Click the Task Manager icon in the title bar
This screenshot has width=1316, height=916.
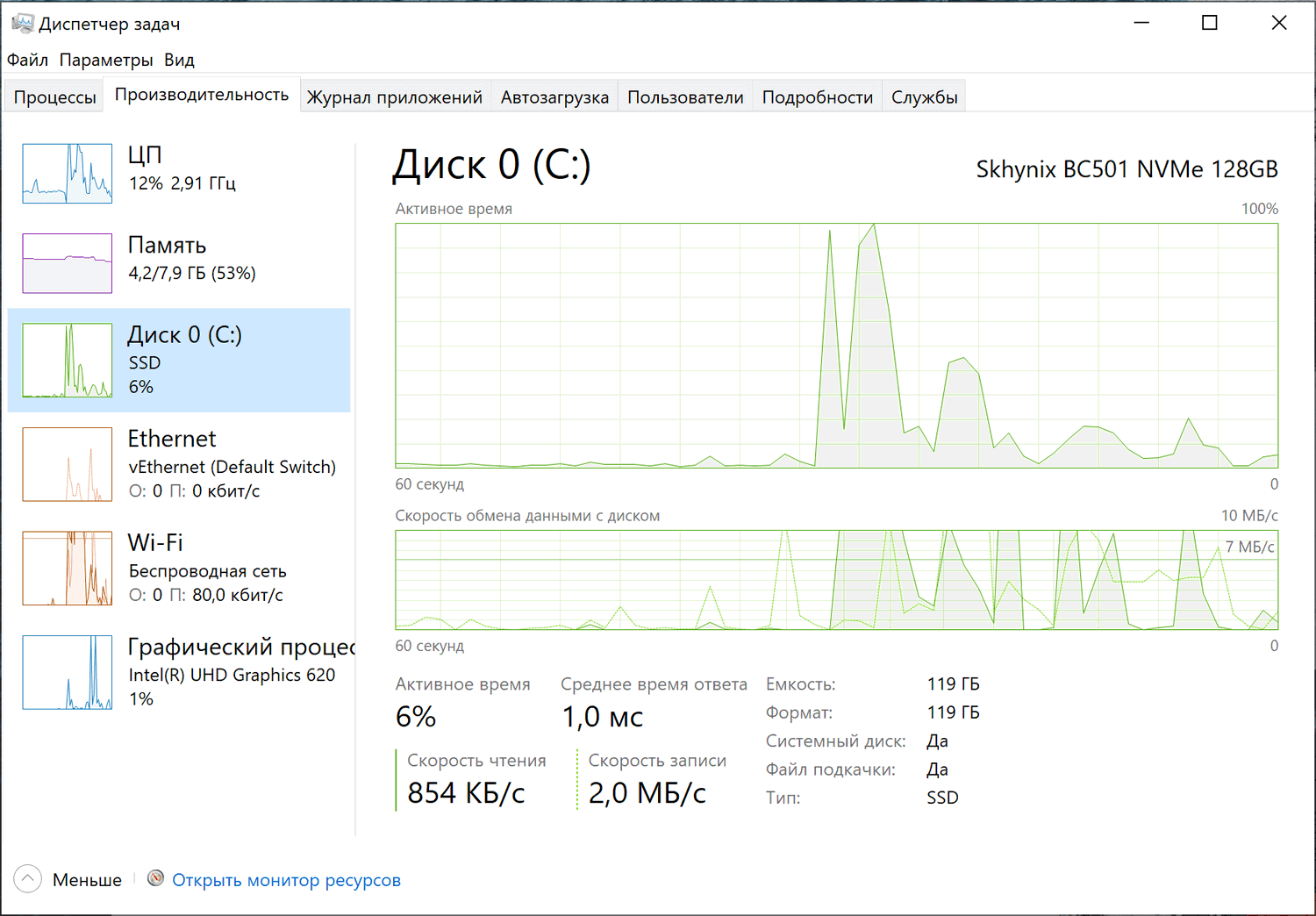(x=22, y=23)
